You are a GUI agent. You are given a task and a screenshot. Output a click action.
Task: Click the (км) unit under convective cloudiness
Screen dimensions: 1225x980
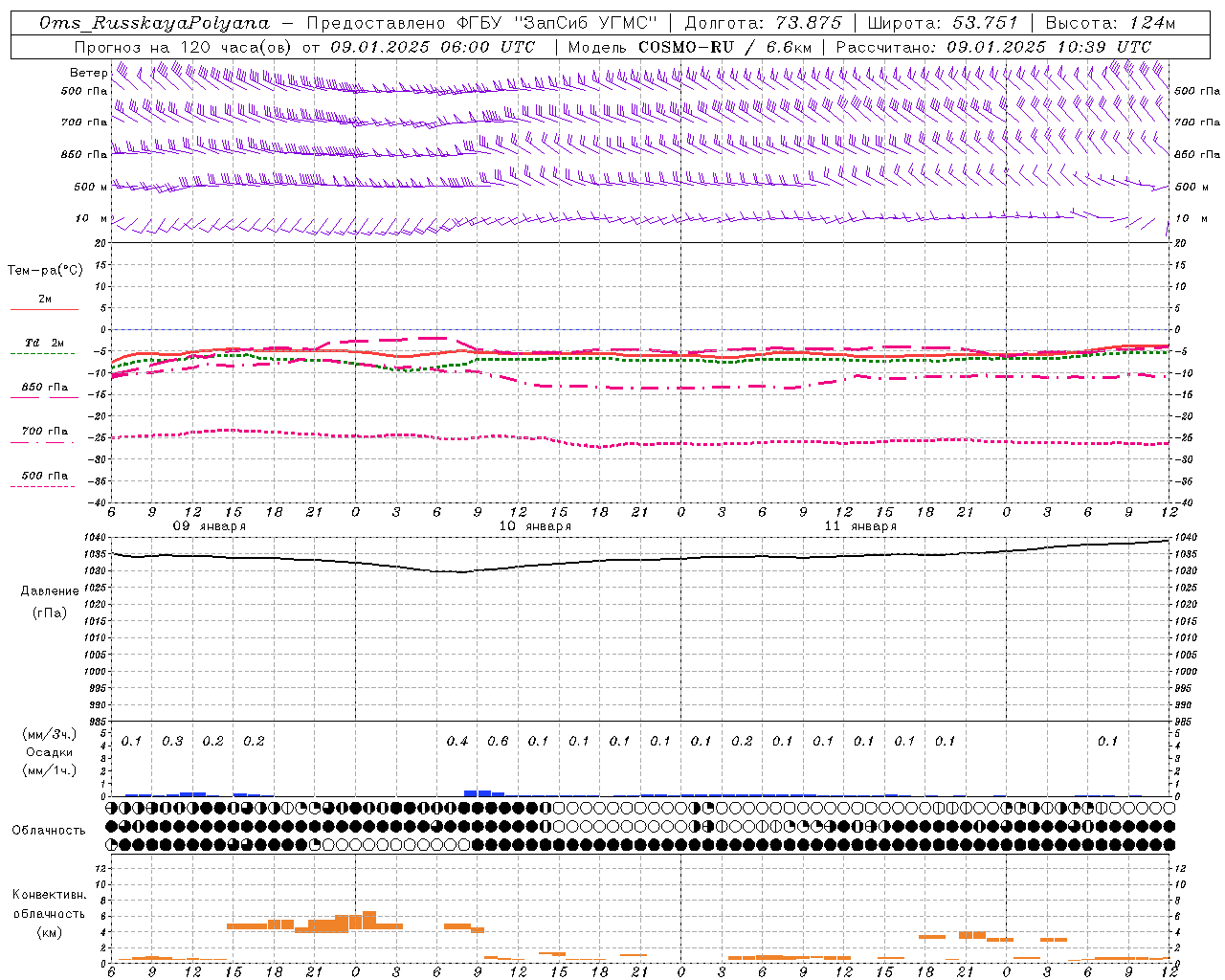click(50, 932)
